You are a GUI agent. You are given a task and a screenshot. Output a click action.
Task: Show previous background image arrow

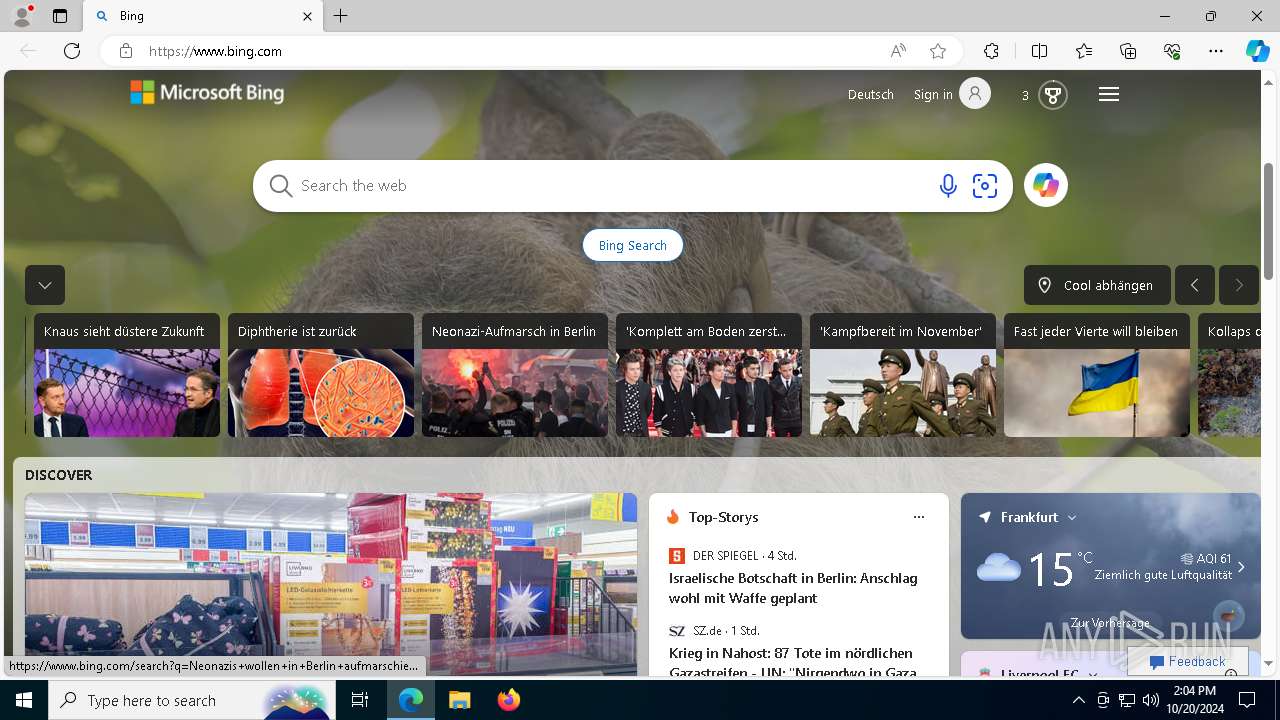[x=1195, y=285]
